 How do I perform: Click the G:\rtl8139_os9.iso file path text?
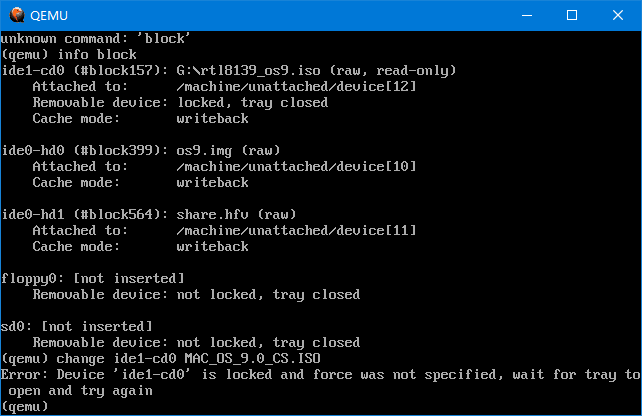pos(249,70)
